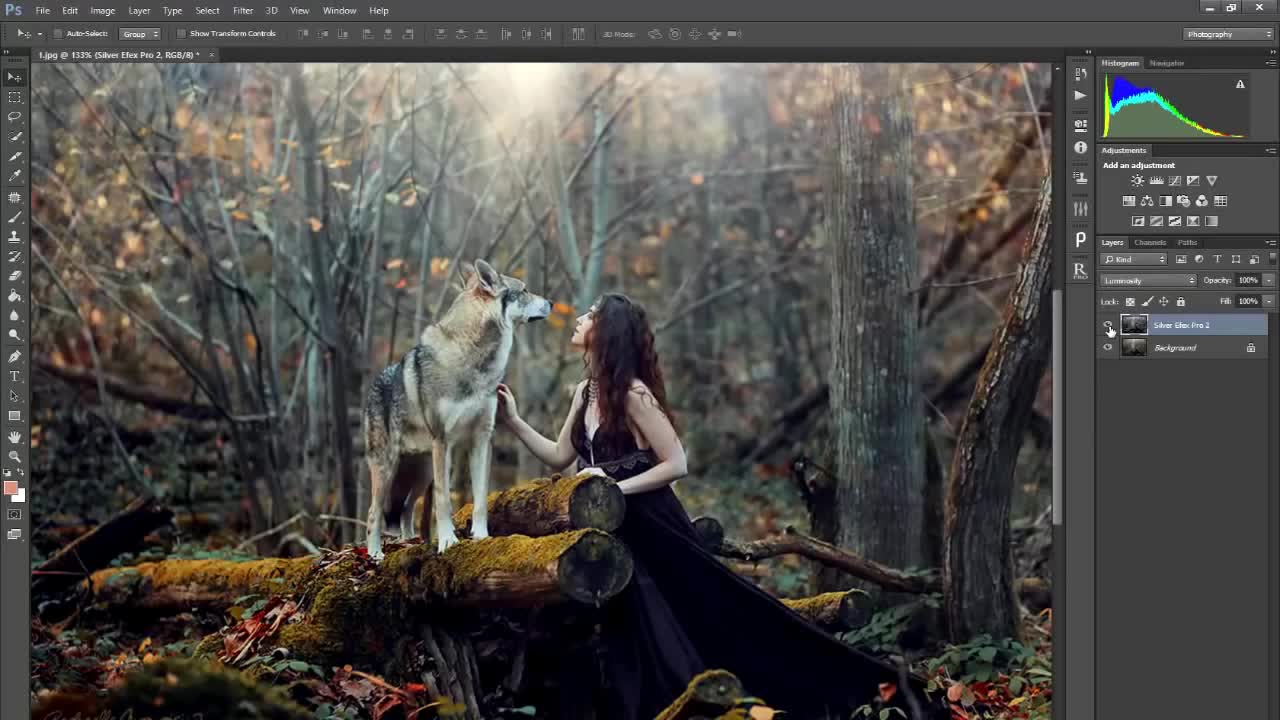Click the foreground color swatch
This screenshot has height=720, width=1280.
10,488
